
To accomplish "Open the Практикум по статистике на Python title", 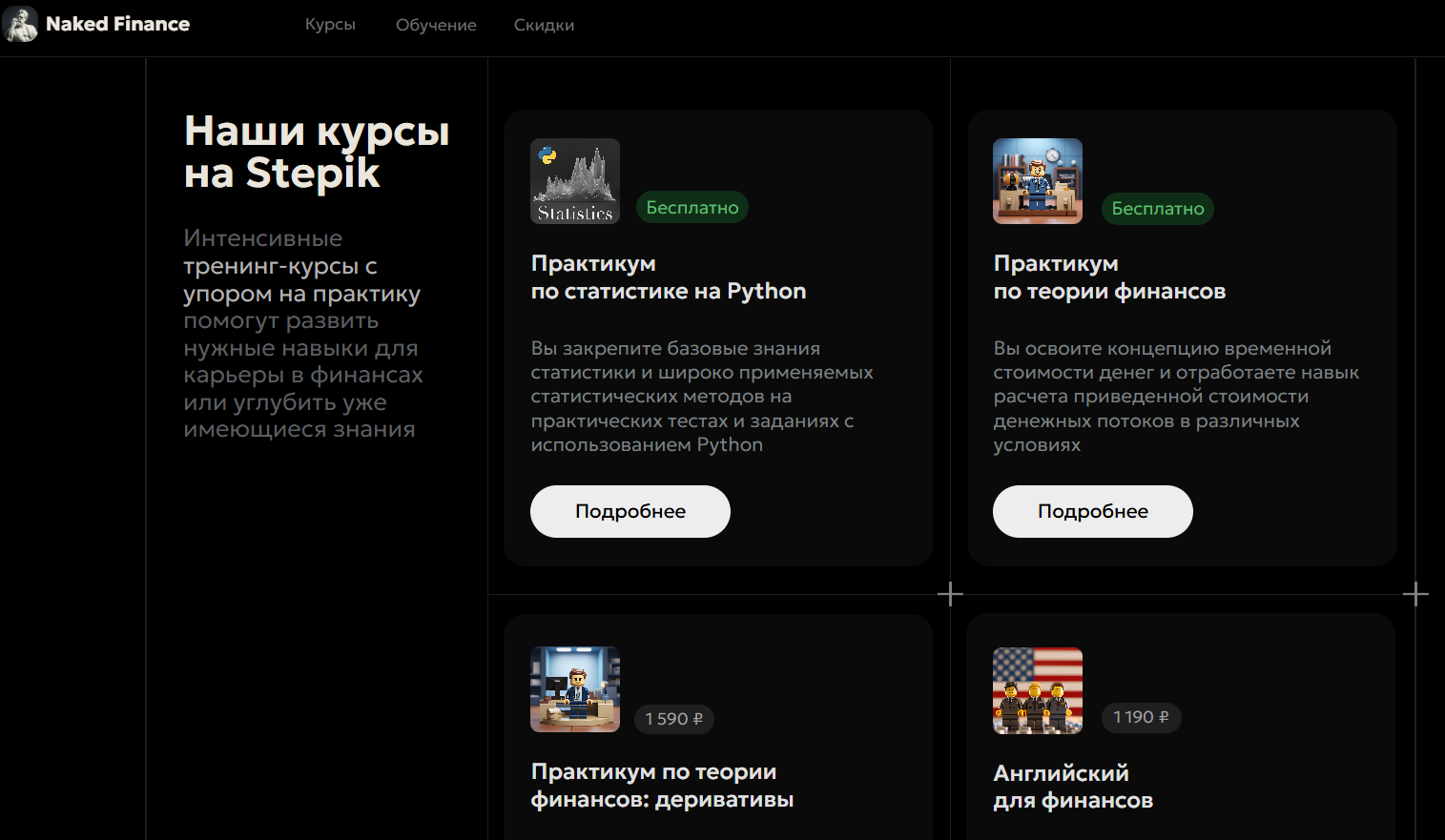I will 668,277.
